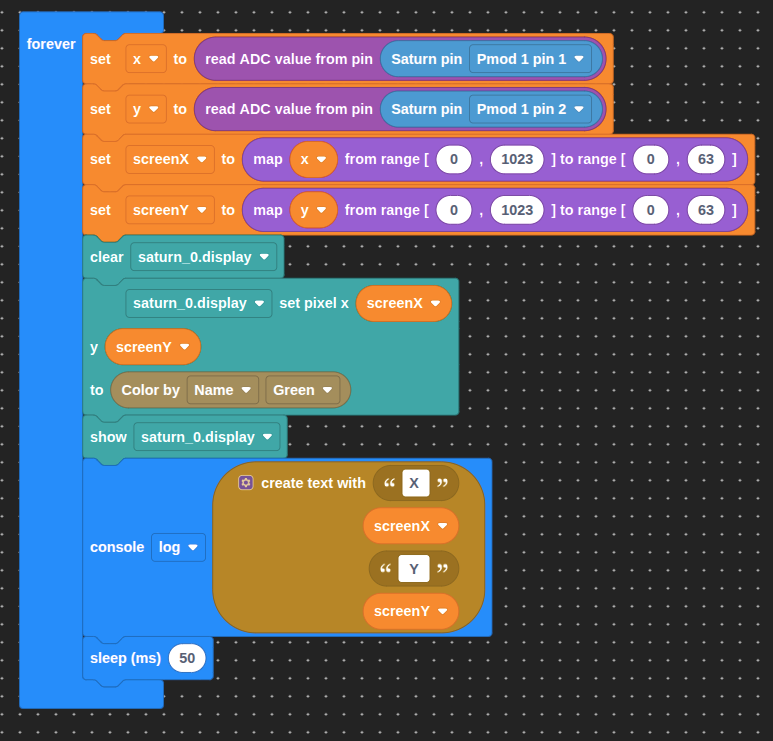Viewport: 773px width, 741px height.
Task: Open saturn_0.display dropdown in set pixel block
Action: point(199,303)
